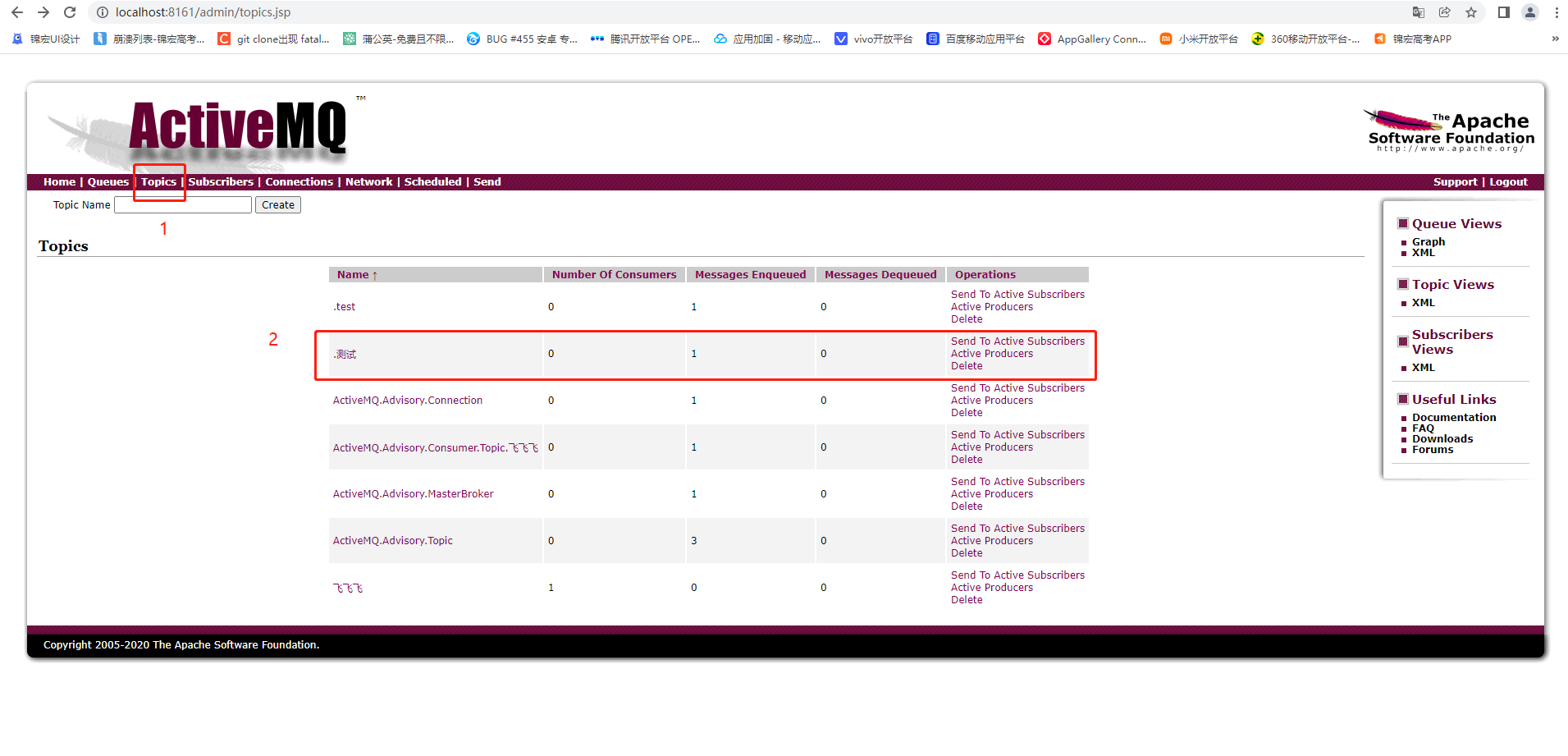Open the Network tab

(368, 182)
